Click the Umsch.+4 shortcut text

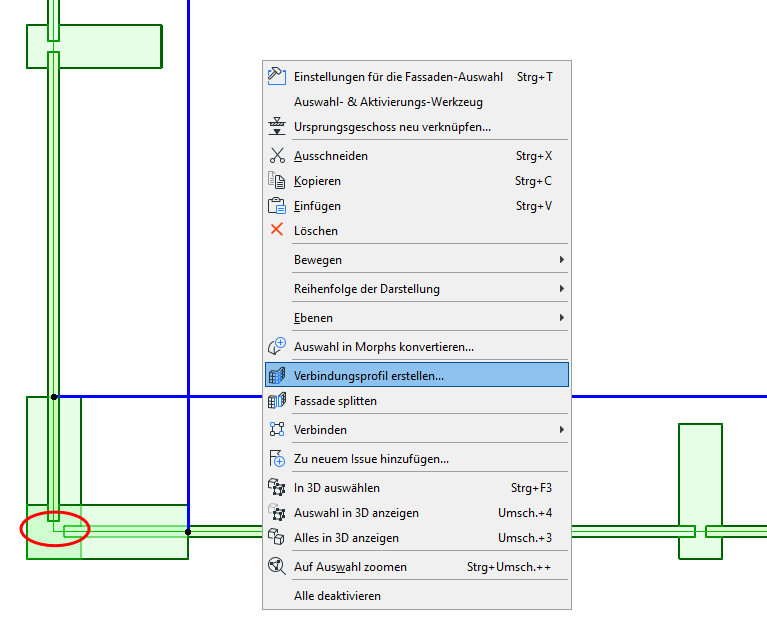525,513
